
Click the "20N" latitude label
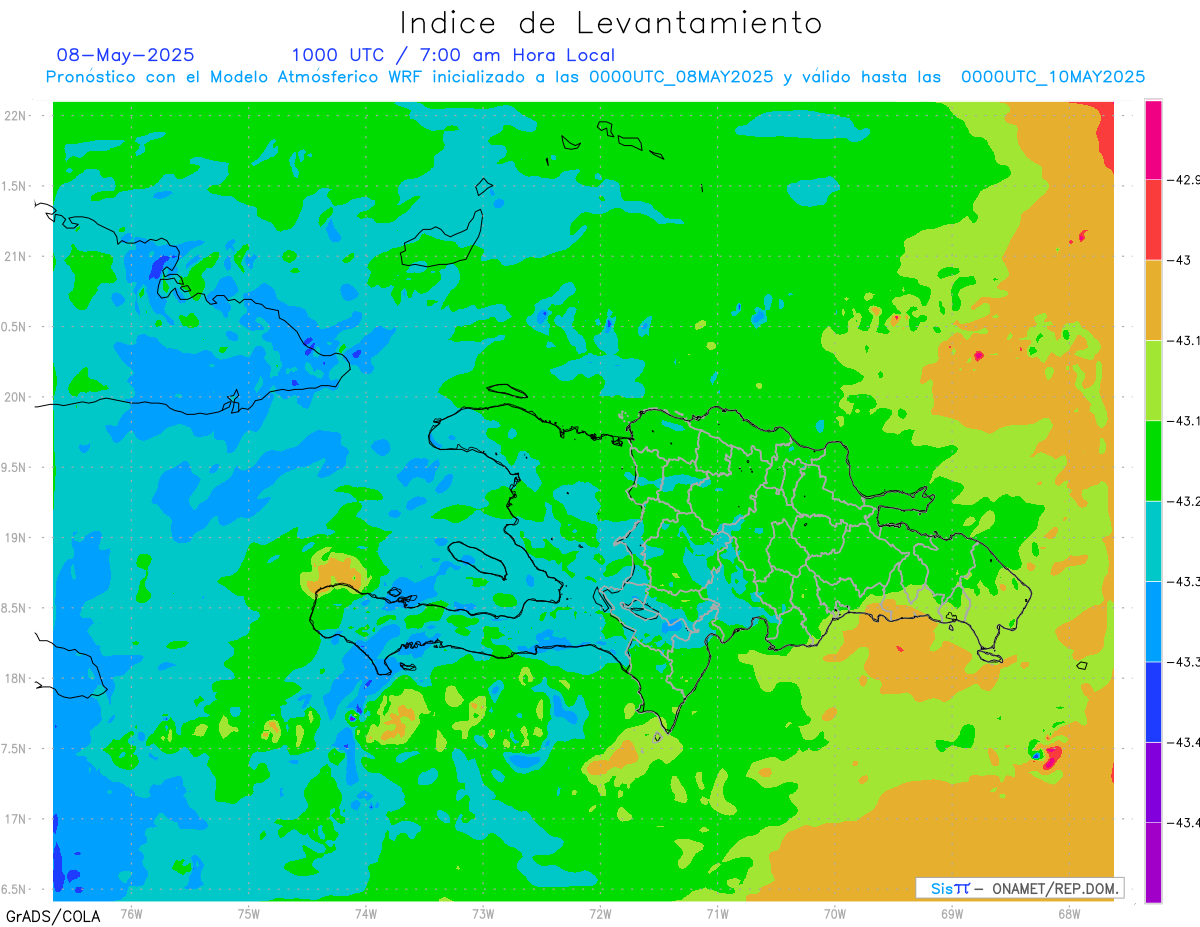(x=16, y=397)
